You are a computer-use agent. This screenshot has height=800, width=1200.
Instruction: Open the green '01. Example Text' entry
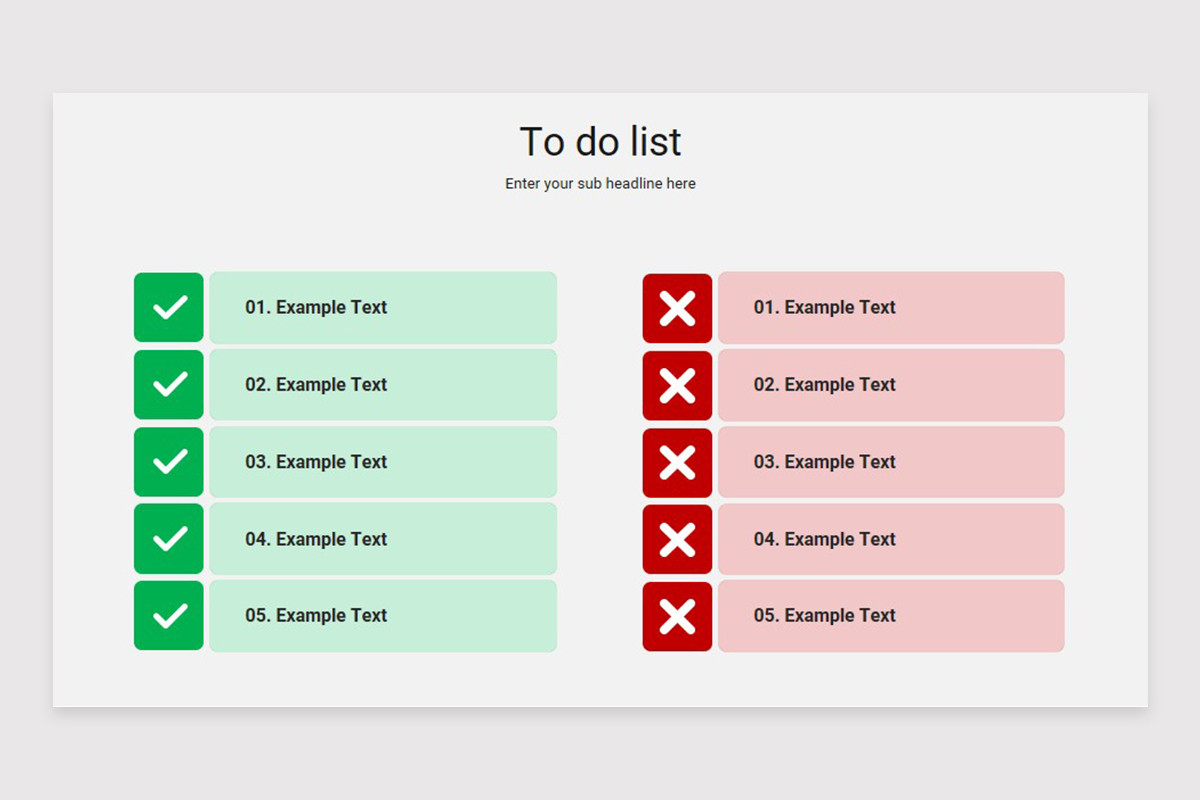coord(383,307)
